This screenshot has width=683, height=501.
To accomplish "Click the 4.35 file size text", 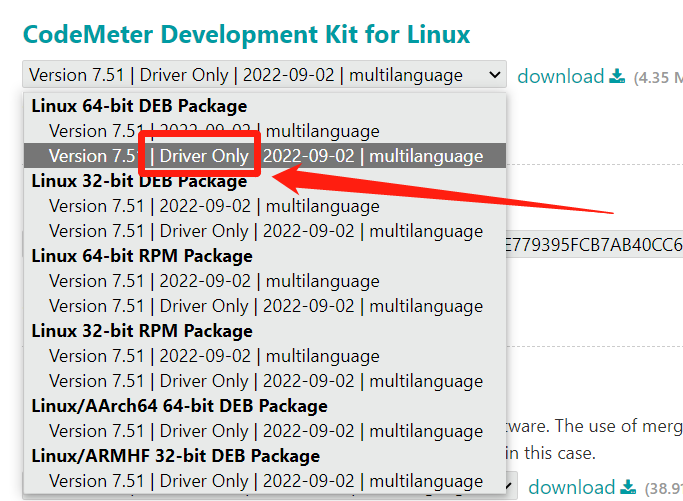I will (658, 77).
